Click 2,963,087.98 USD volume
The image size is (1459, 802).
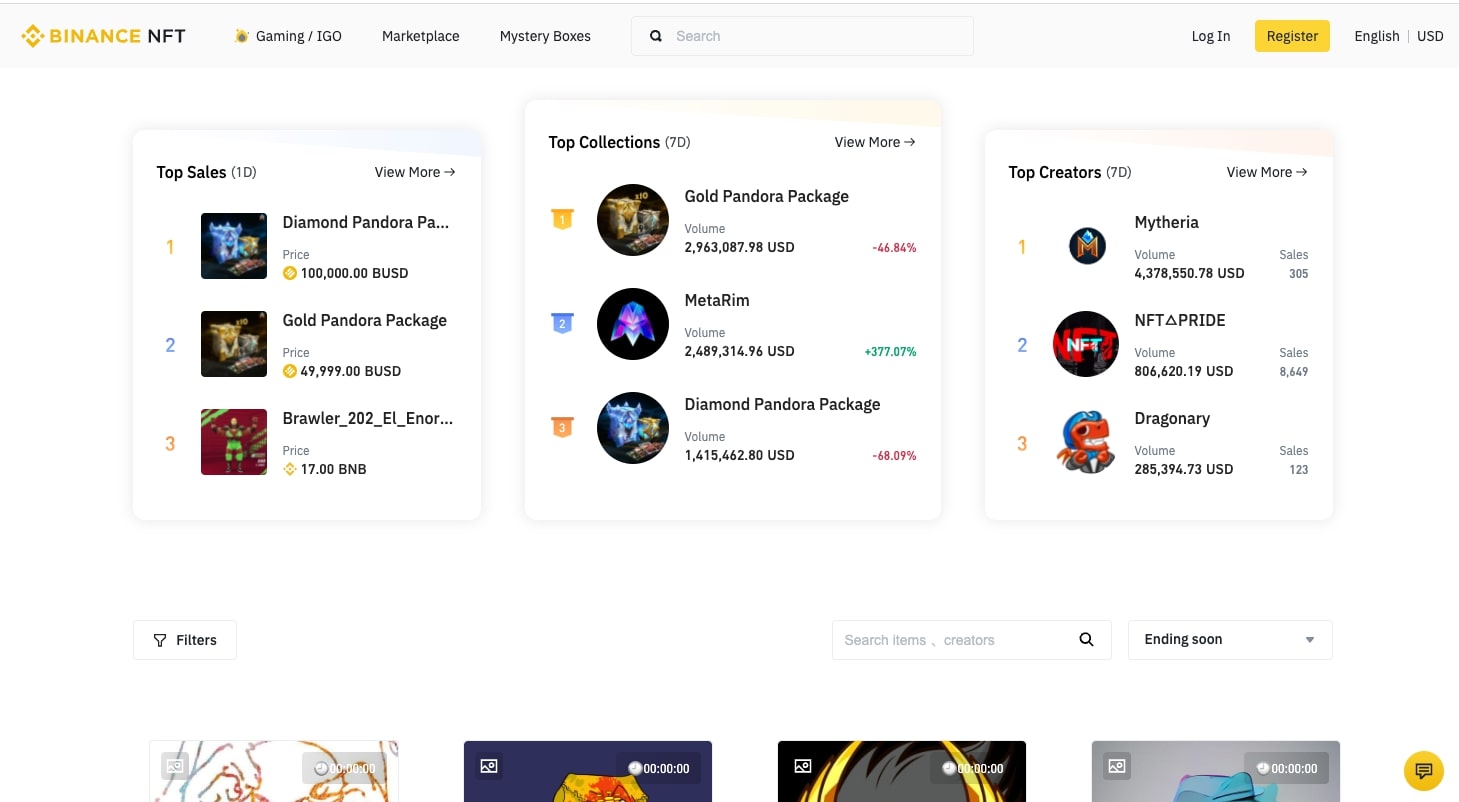[x=739, y=247]
